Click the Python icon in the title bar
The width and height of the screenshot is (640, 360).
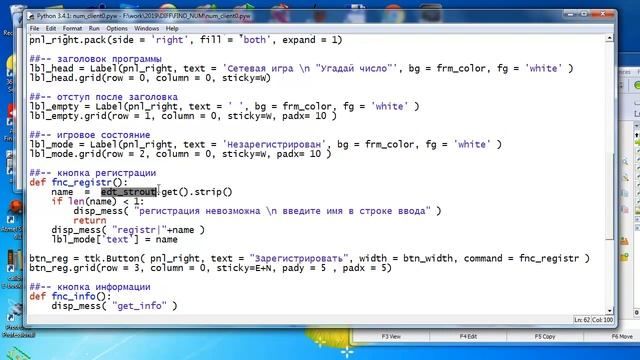31,16
